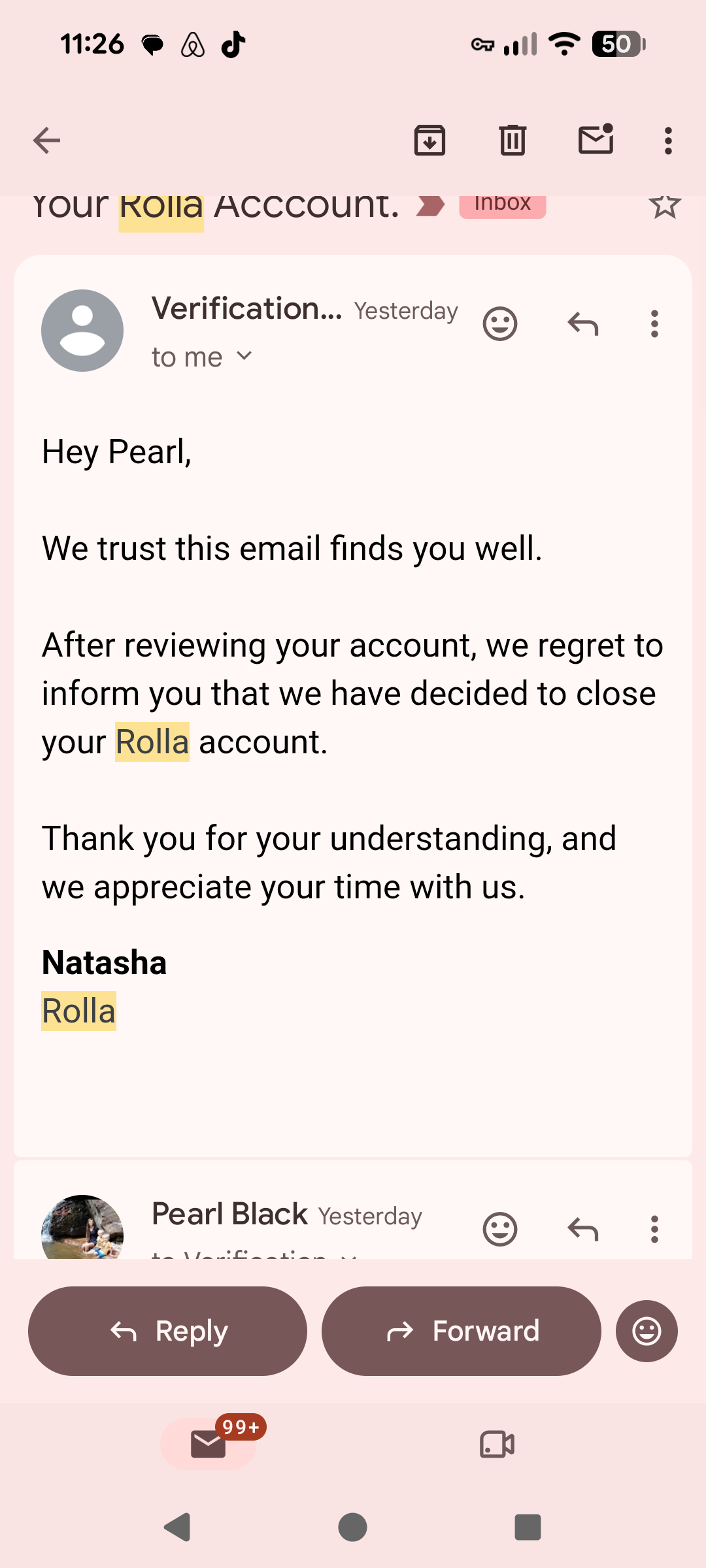Screen dimensions: 706x1568
Task: Reply to Verification message via arrow icon
Action: coord(583,323)
